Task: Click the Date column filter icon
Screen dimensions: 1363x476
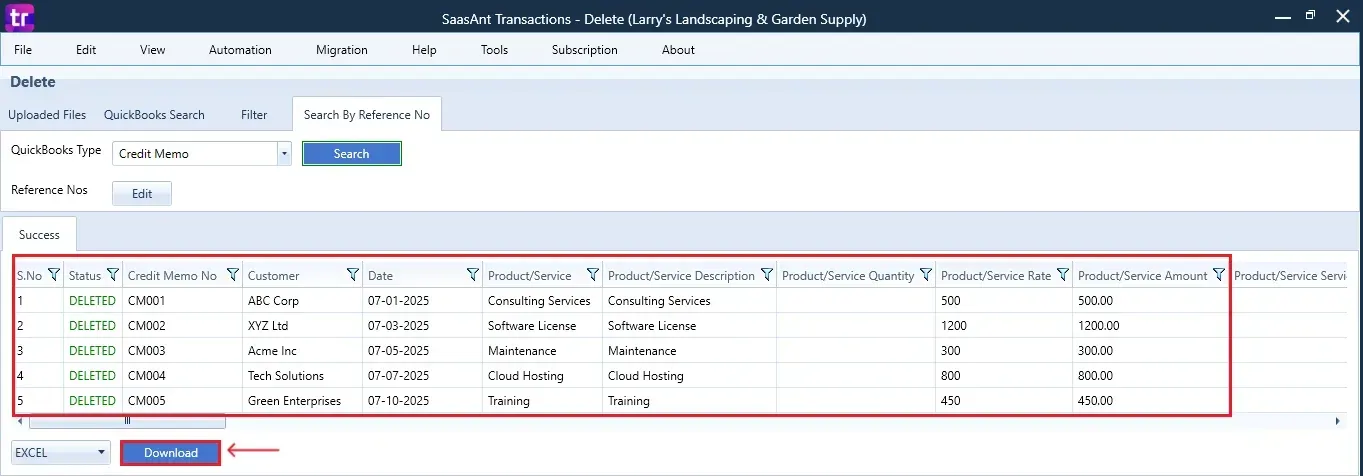Action: [x=473, y=275]
